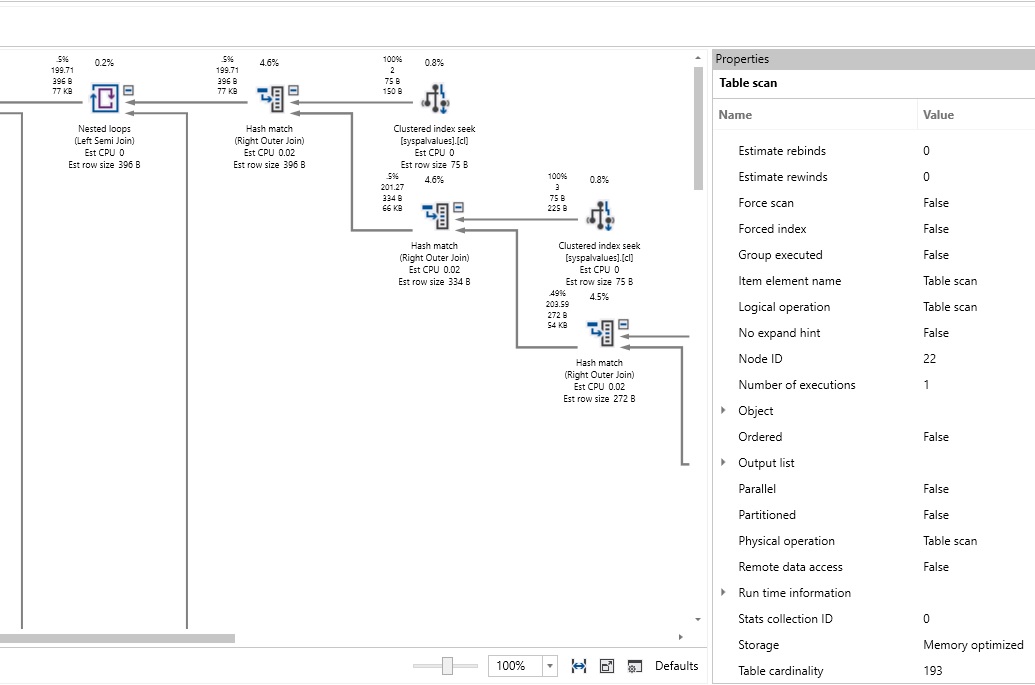Select the Stats collection ID property
This screenshot has width=1035, height=685.
pos(874,619)
